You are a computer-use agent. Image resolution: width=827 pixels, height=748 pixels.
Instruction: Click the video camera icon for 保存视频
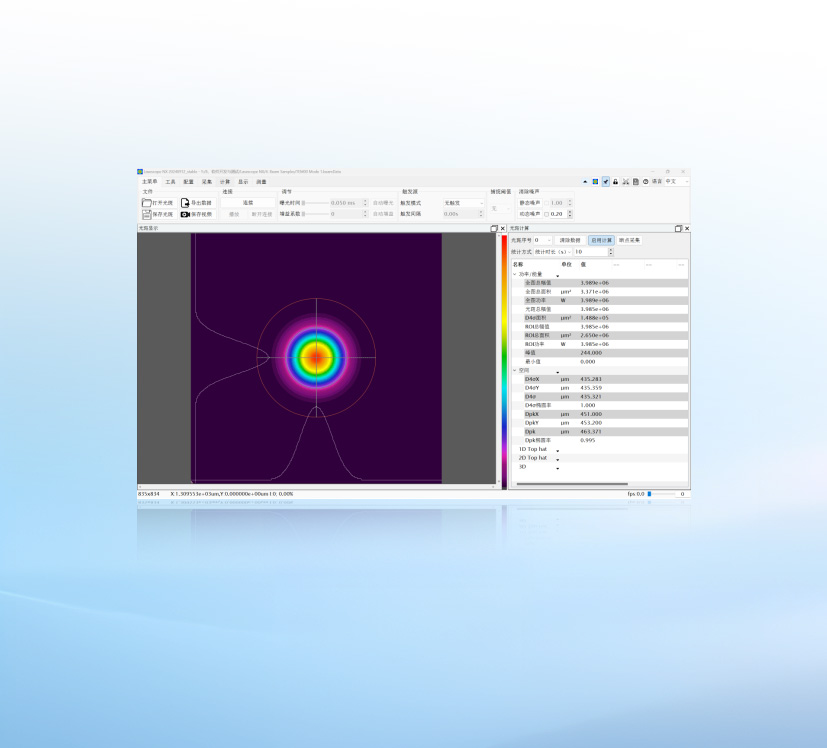coord(185,214)
